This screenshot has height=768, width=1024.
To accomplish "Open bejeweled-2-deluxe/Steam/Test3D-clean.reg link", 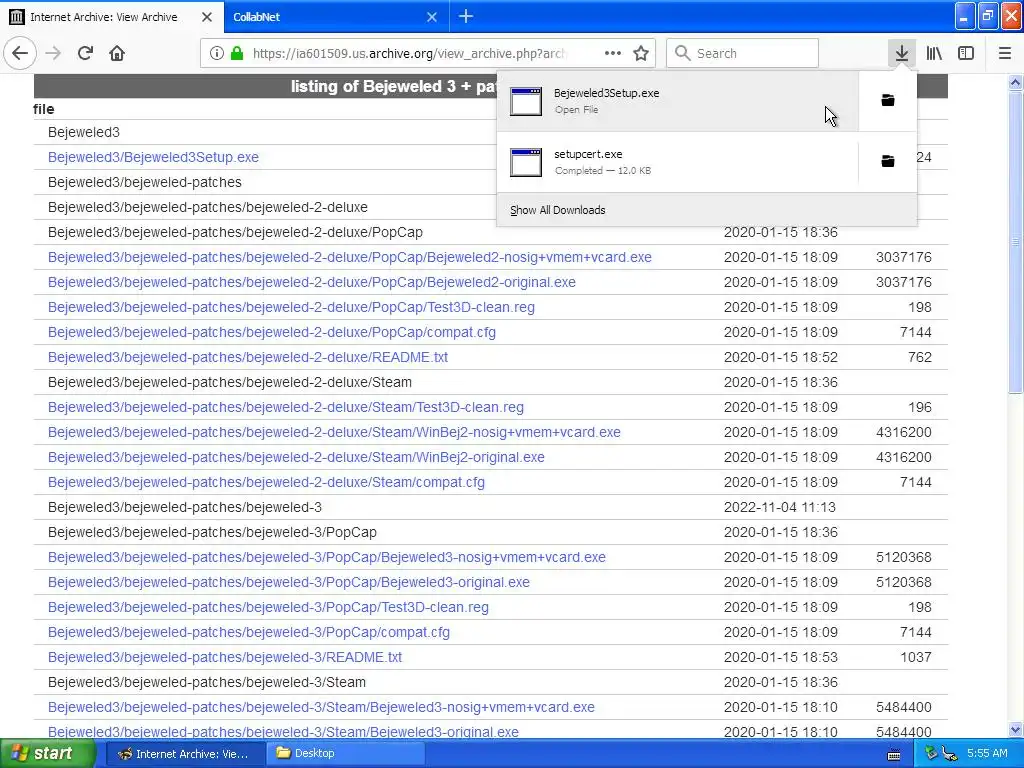I will (285, 408).
